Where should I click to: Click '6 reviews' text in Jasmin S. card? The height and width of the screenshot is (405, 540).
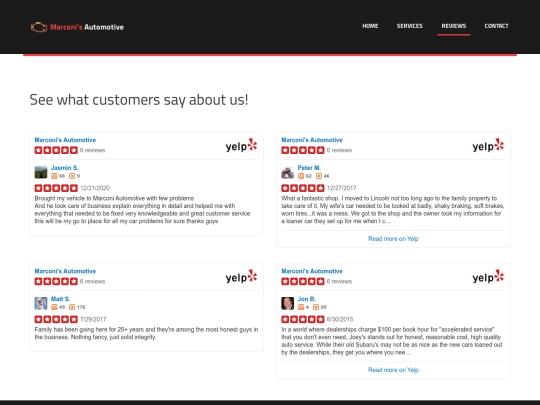coord(92,150)
